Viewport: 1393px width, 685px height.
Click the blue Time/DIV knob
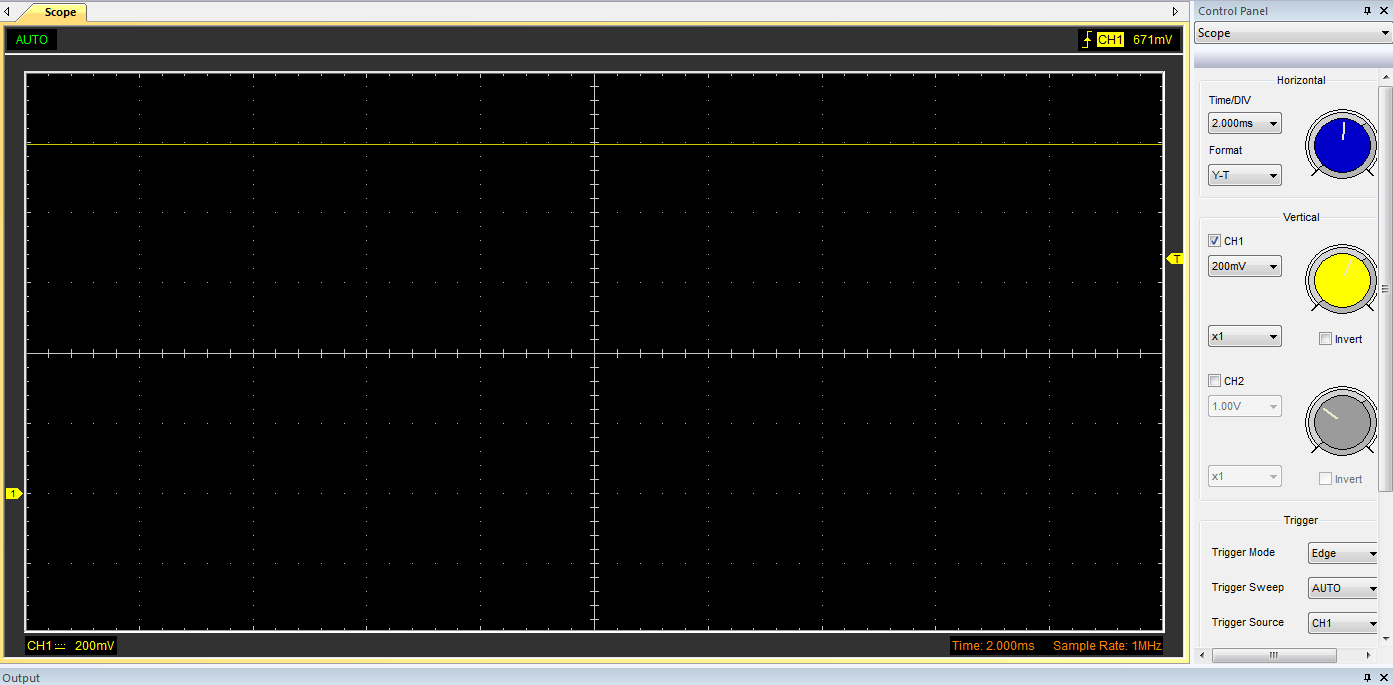pyautogui.click(x=1342, y=146)
